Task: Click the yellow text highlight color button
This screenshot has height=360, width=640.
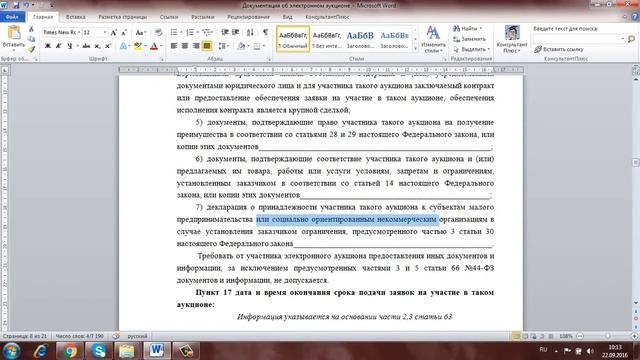Action: [x=138, y=46]
